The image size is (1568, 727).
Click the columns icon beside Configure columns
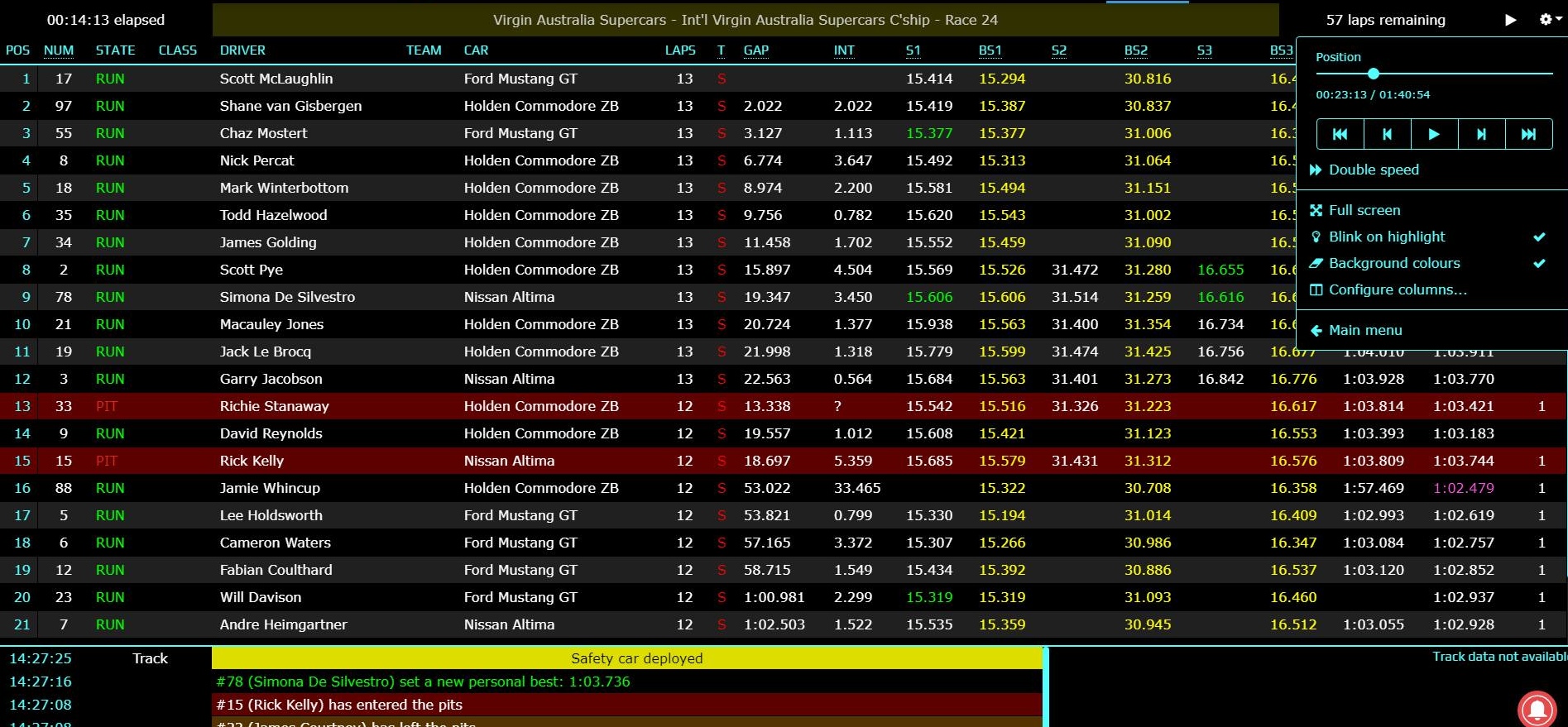point(1316,289)
